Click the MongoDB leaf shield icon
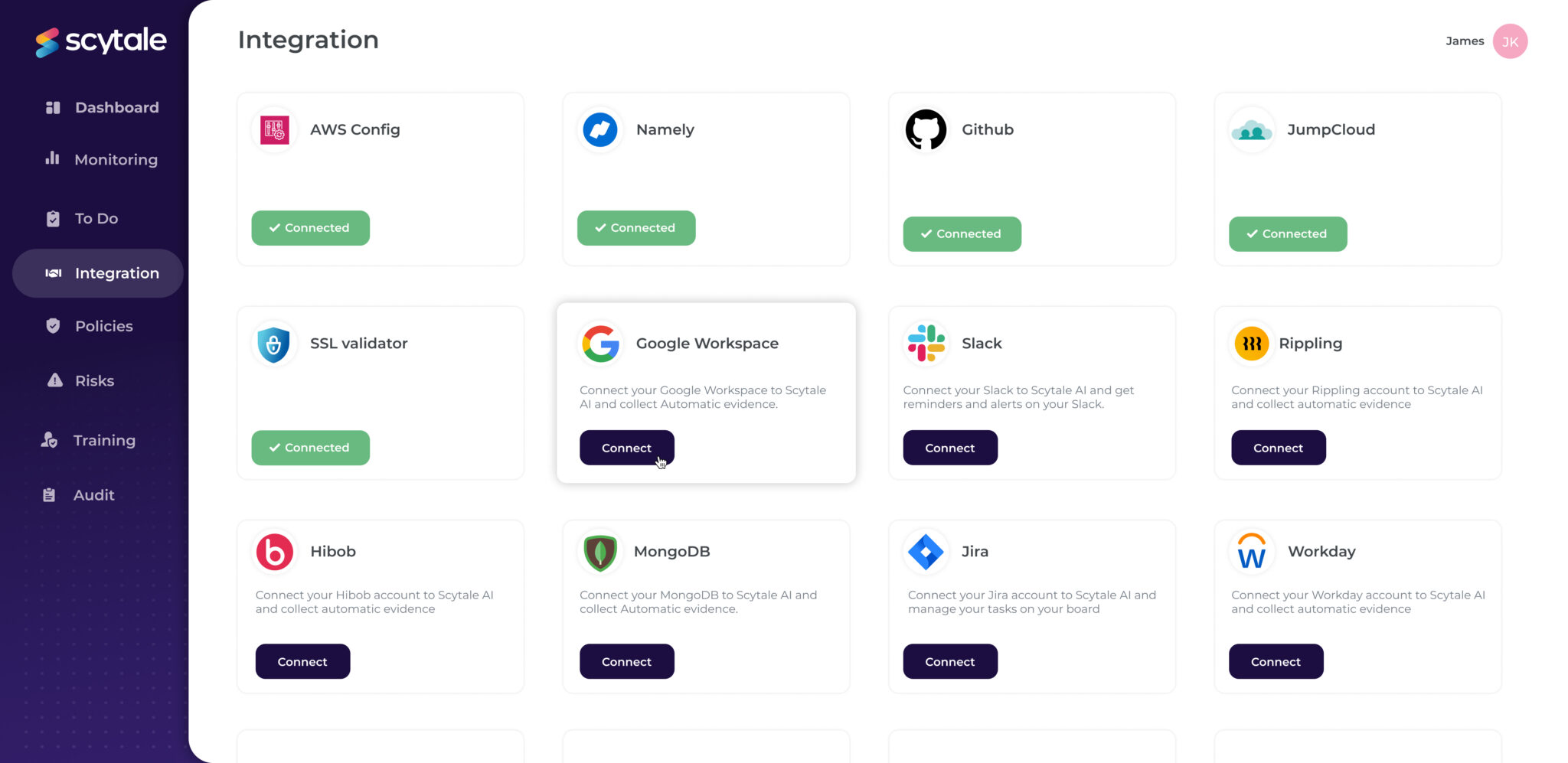 tap(600, 552)
